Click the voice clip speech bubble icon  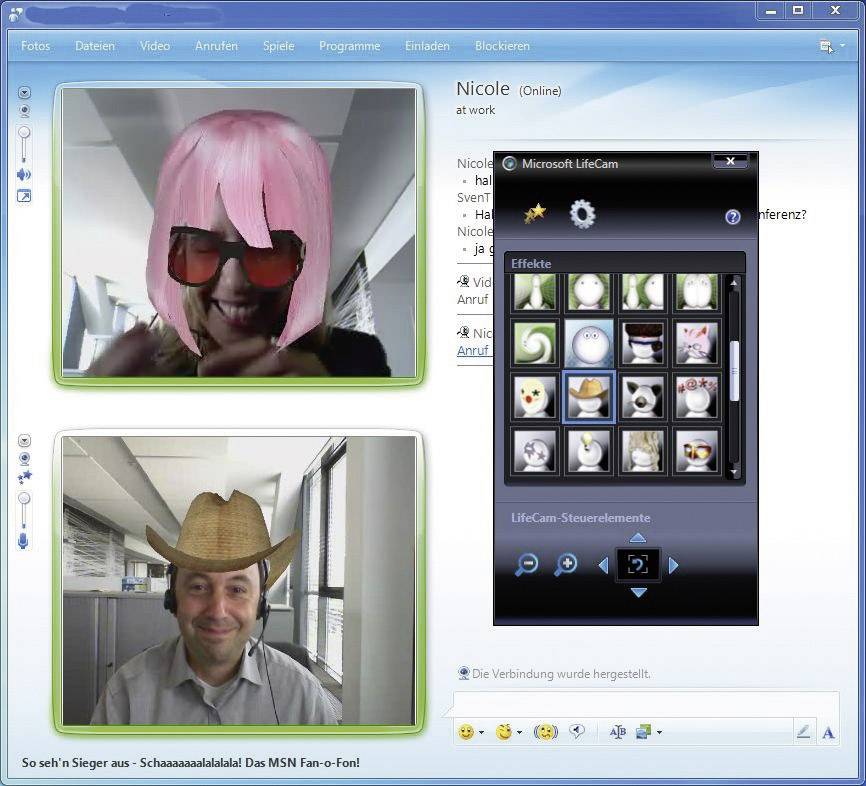pyautogui.click(x=577, y=731)
